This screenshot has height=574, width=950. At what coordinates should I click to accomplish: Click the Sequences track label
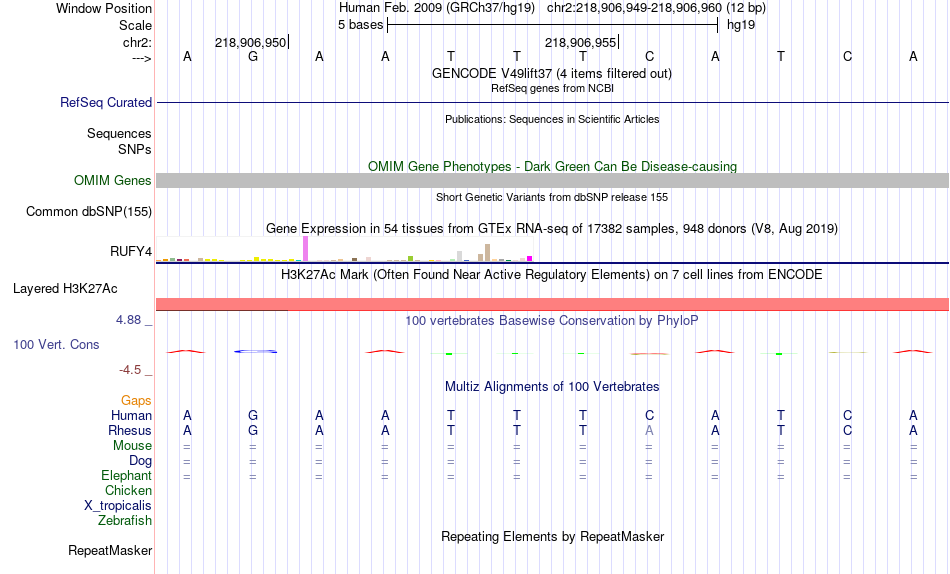(119, 133)
